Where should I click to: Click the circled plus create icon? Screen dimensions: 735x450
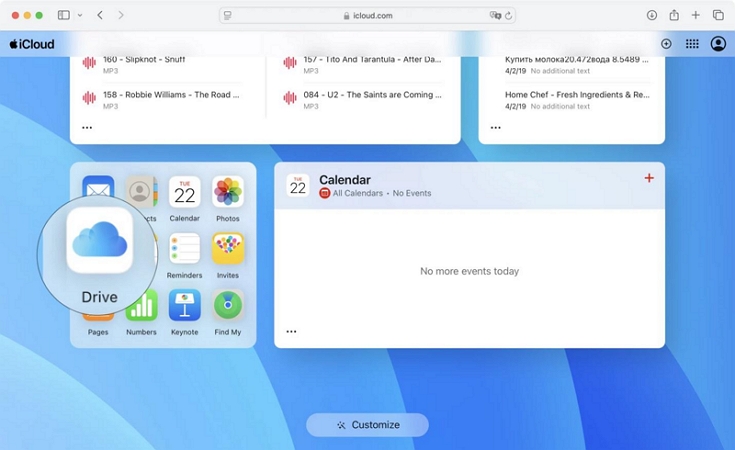pos(666,44)
